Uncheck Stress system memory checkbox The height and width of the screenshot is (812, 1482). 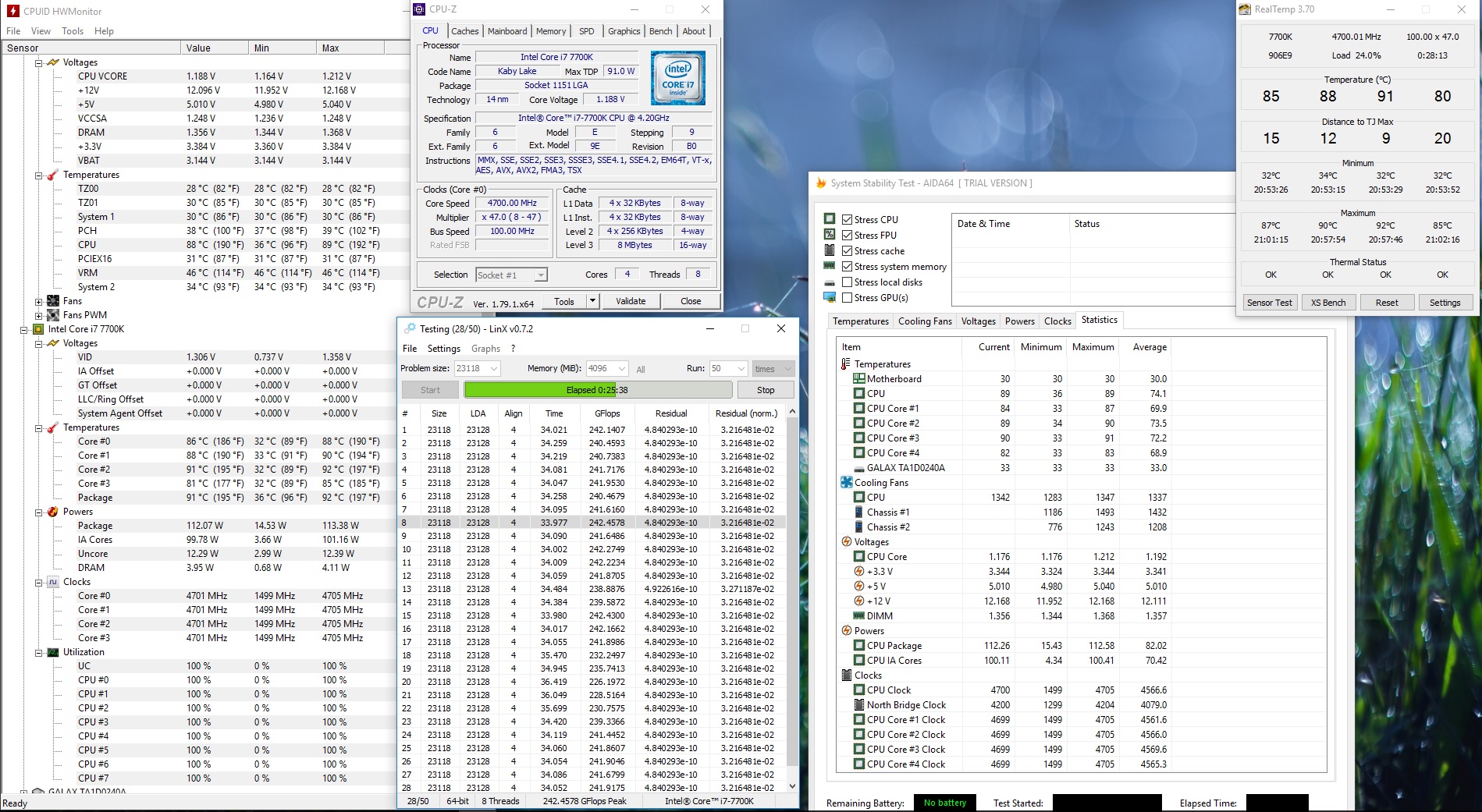(x=847, y=266)
